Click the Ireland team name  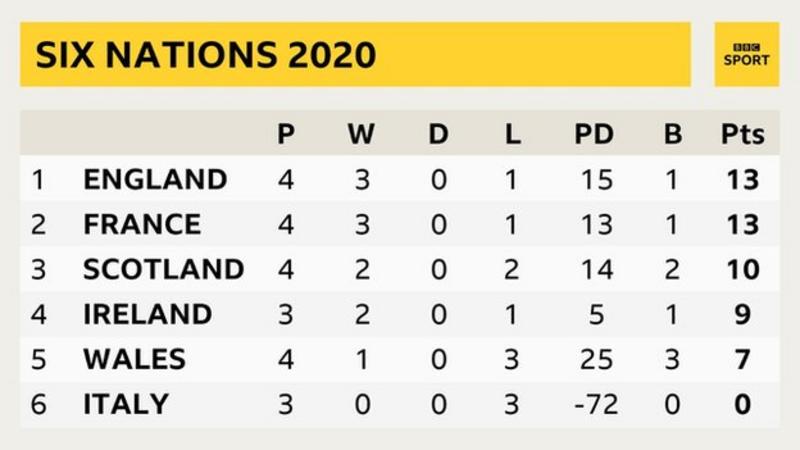pos(147,314)
